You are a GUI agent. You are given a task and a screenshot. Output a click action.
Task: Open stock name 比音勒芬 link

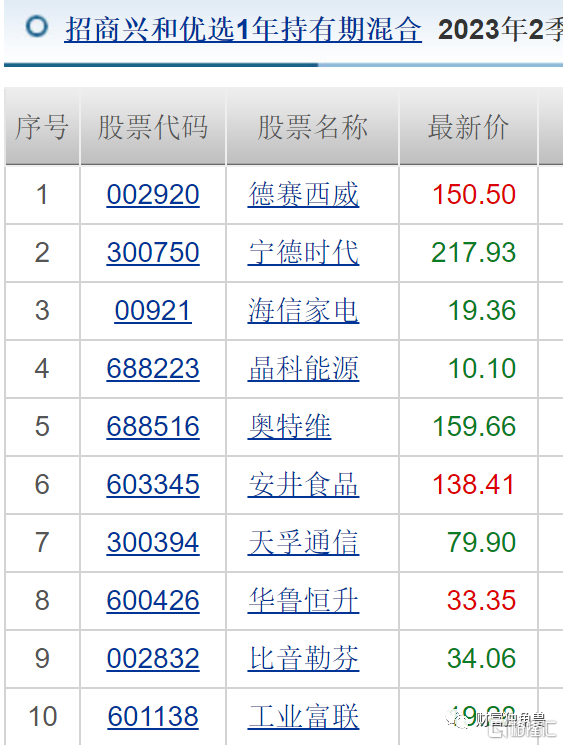pos(304,659)
